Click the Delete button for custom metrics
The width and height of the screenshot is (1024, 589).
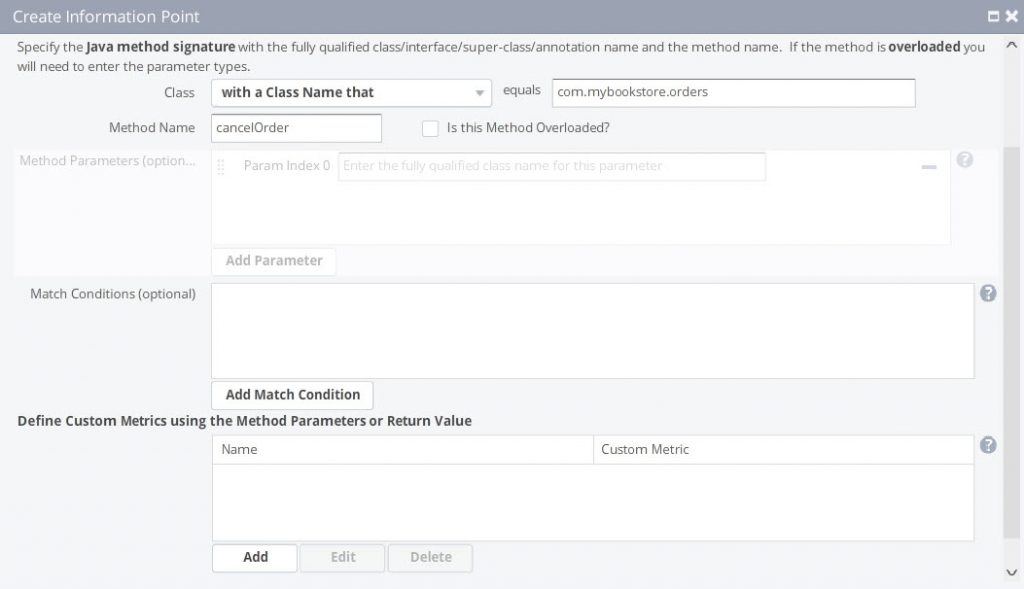point(430,557)
